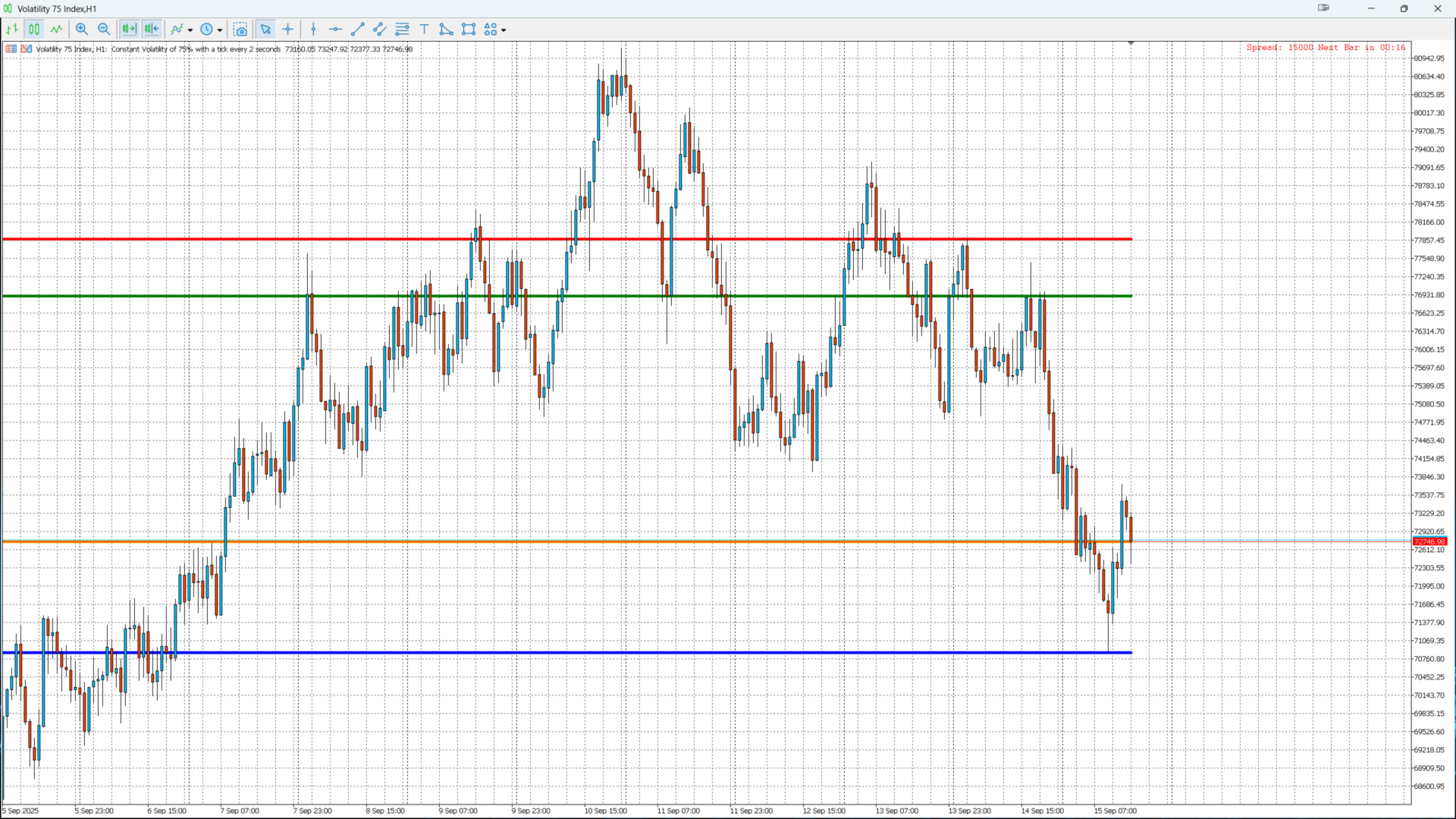The width and height of the screenshot is (1456, 819).
Task: Zoom in on the chart
Action: (x=82, y=30)
